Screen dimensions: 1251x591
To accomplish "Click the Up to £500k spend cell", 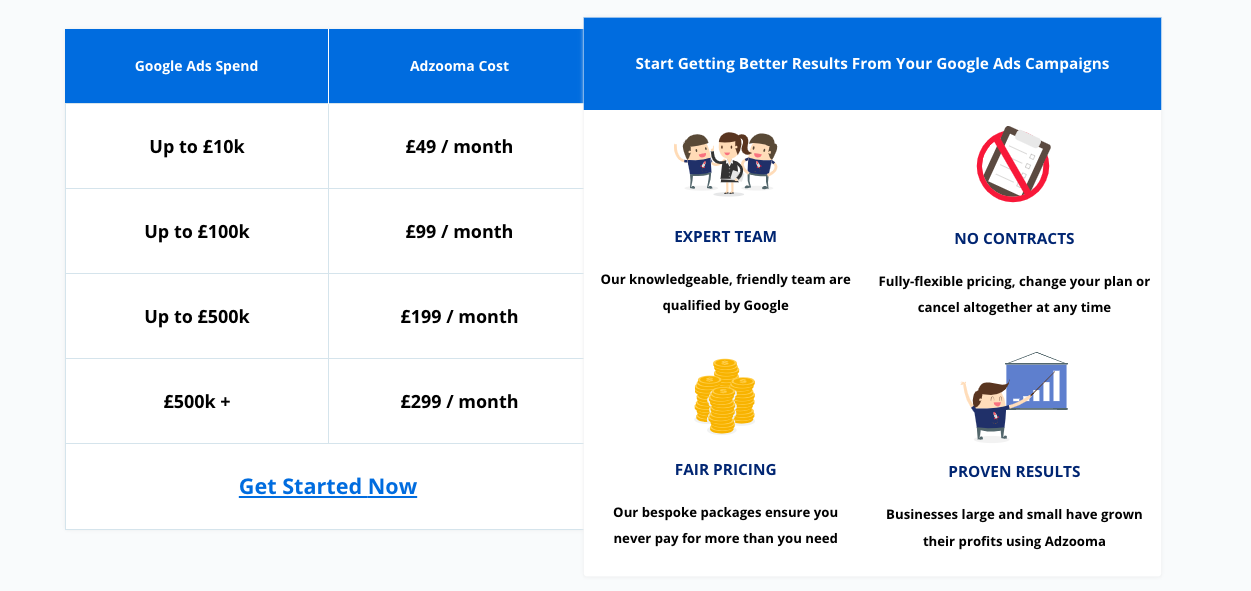I will click(x=196, y=317).
